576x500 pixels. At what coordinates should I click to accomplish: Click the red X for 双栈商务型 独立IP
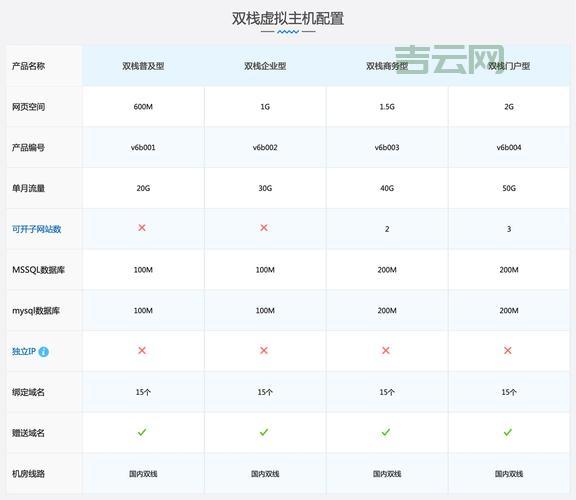click(386, 350)
